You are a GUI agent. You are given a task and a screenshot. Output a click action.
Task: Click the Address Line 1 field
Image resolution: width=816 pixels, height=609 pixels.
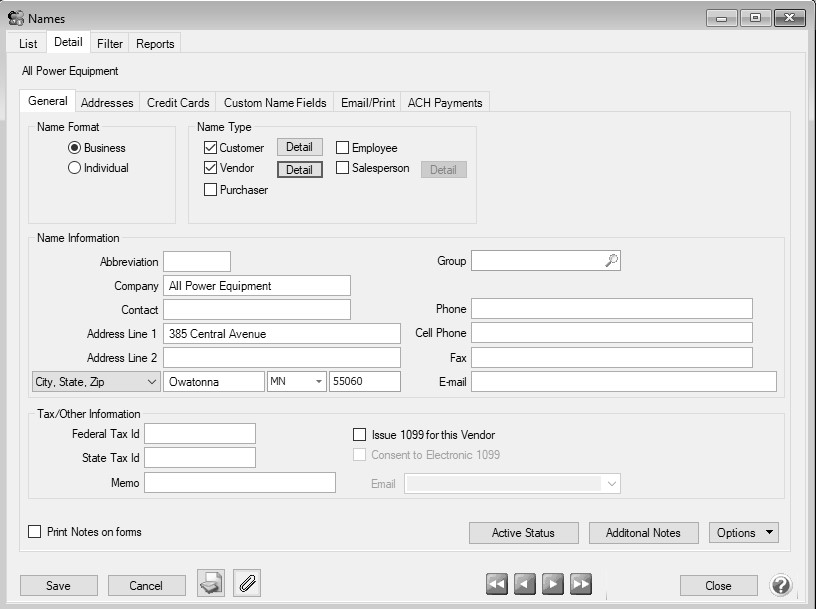point(282,333)
